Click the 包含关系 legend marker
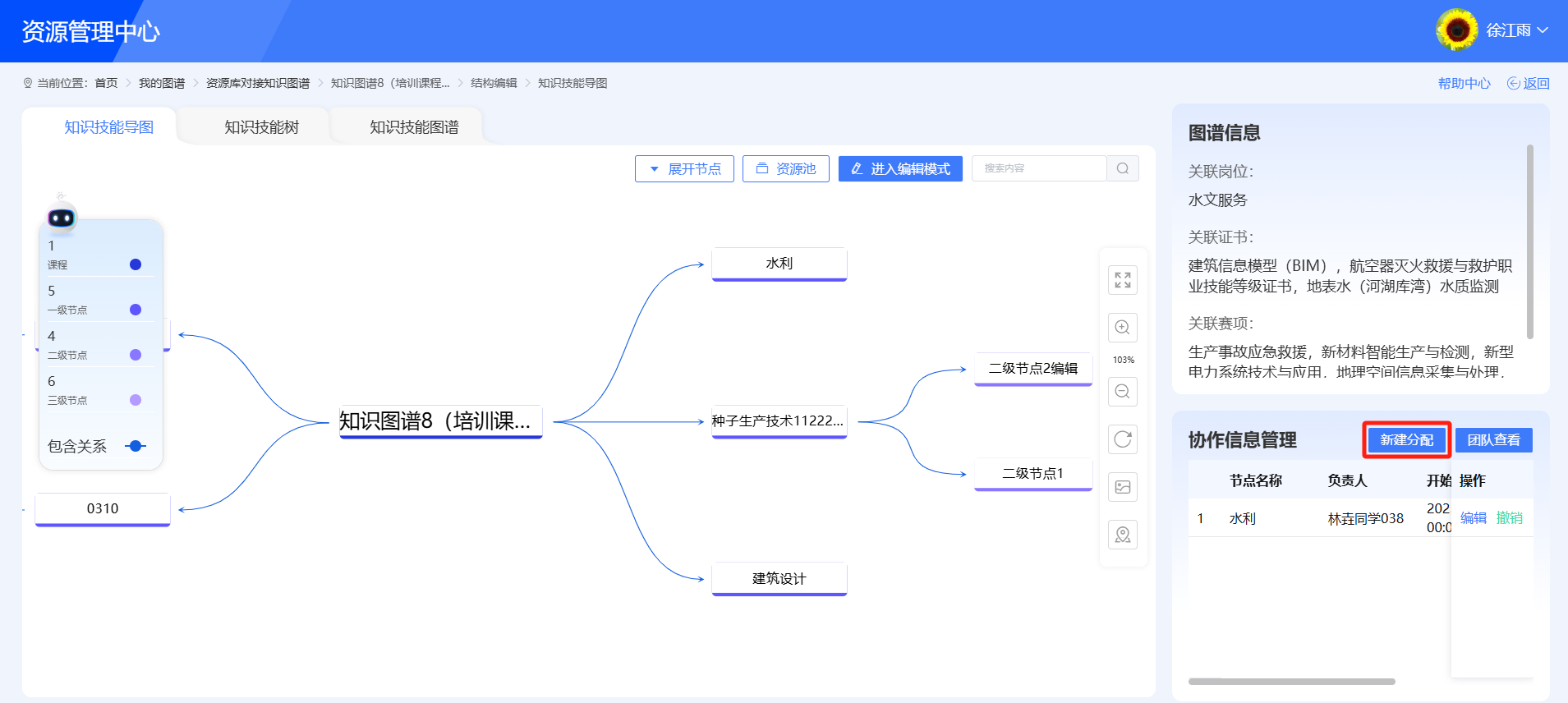 tap(136, 446)
